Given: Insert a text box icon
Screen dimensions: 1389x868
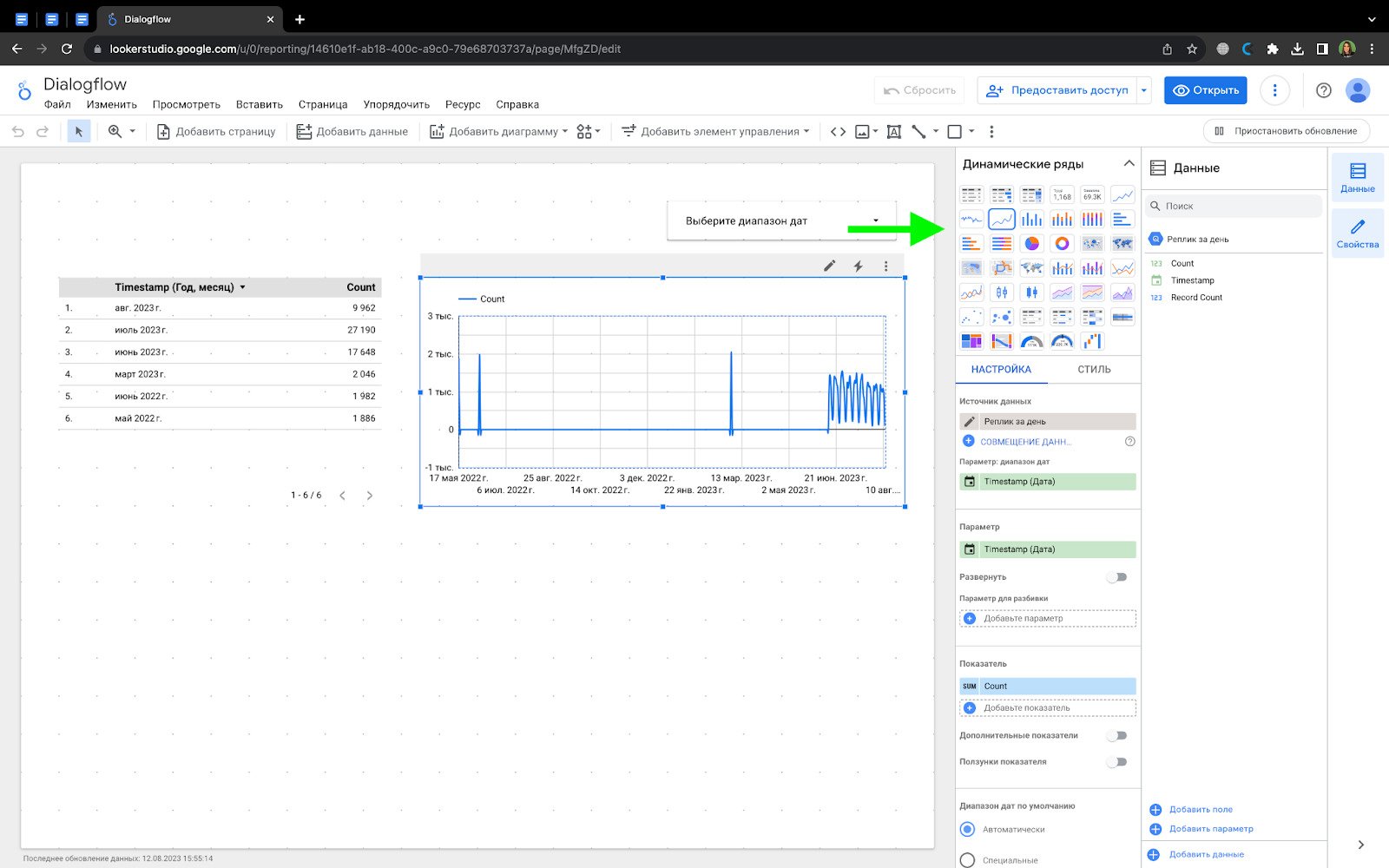Looking at the screenshot, I should [893, 132].
